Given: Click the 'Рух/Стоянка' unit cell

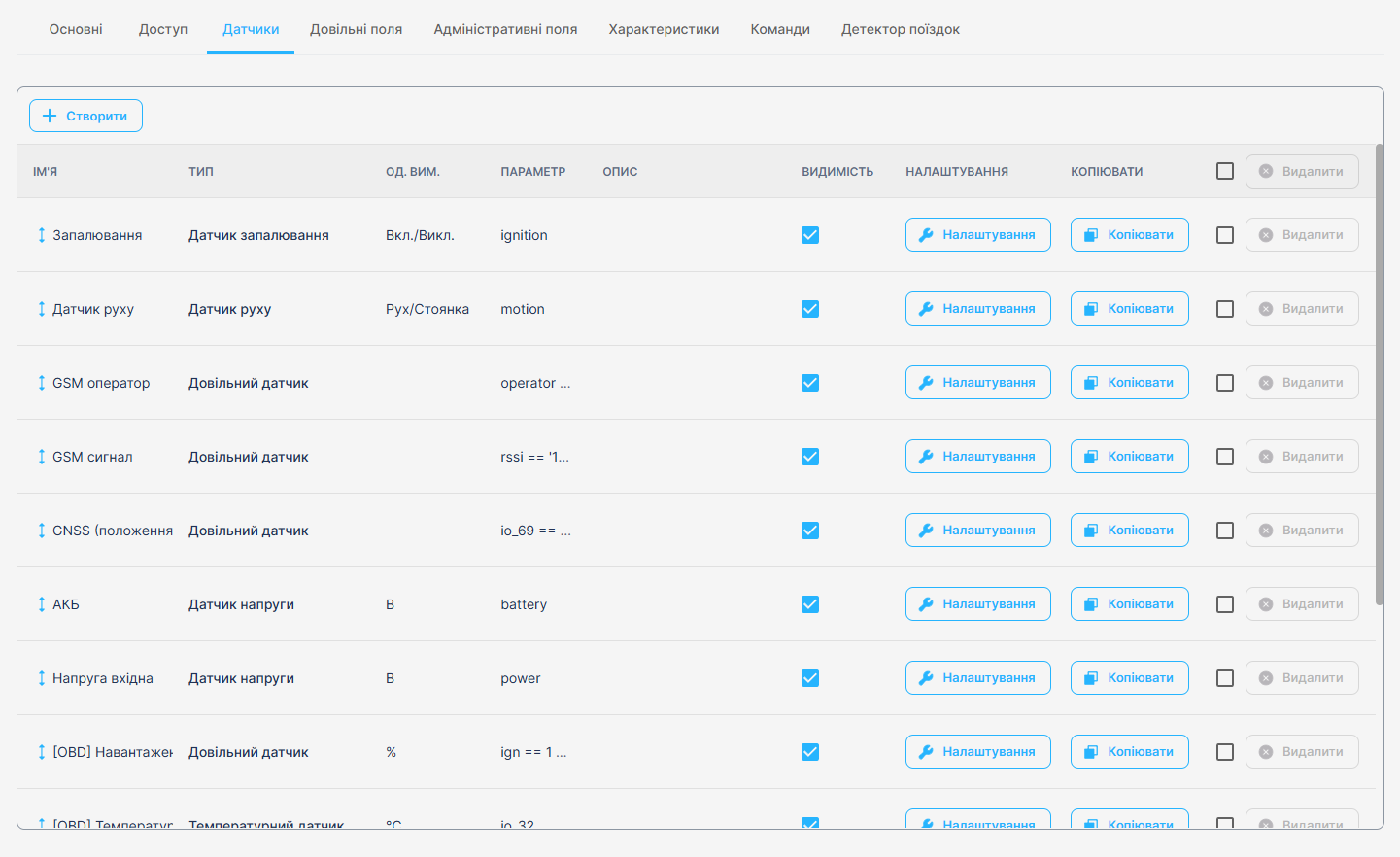Looking at the screenshot, I should tap(427, 309).
